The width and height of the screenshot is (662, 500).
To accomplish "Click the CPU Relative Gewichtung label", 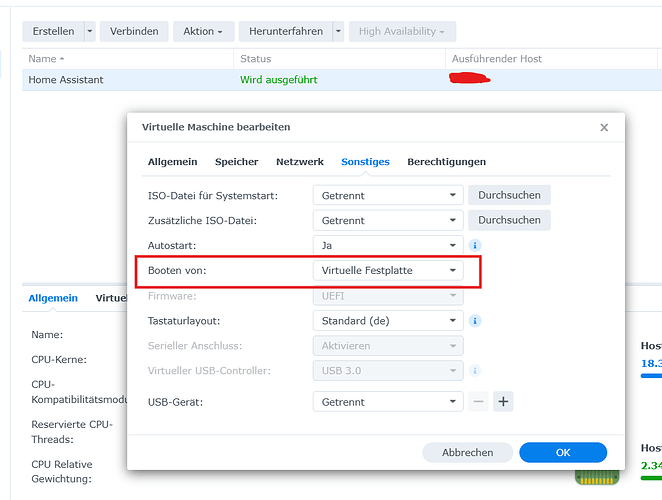I will pyautogui.click(x=62, y=472).
